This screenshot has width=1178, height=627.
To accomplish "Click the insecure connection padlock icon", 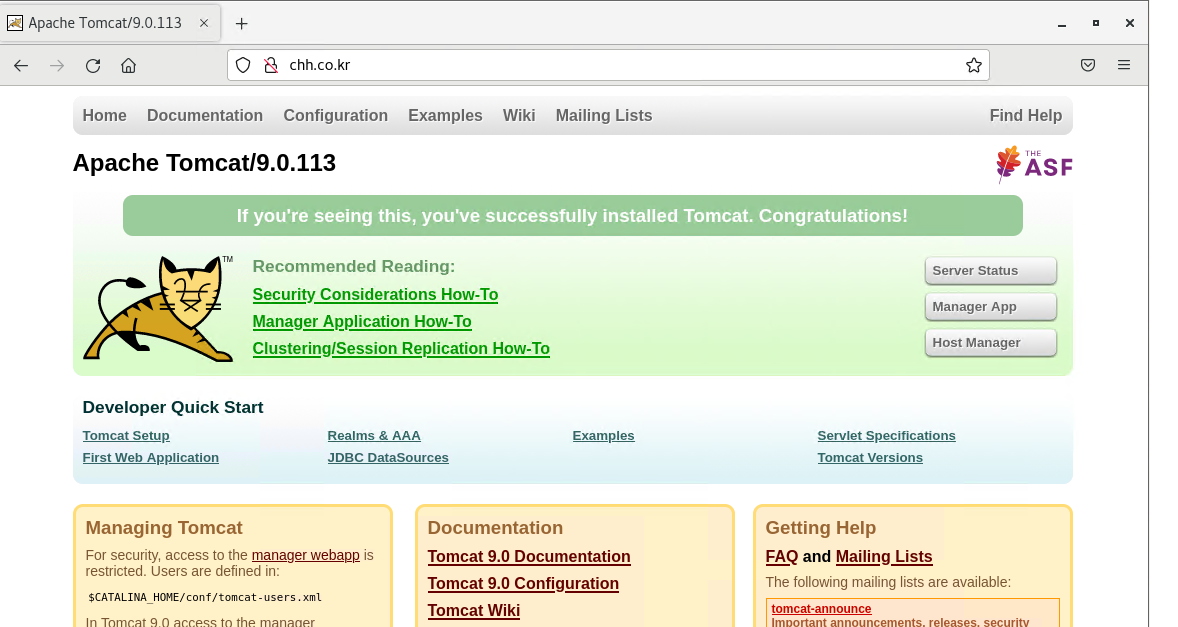I will click(x=271, y=65).
